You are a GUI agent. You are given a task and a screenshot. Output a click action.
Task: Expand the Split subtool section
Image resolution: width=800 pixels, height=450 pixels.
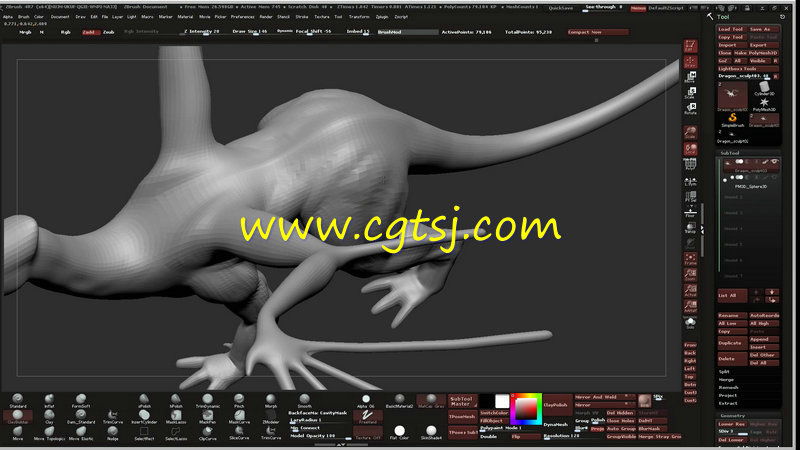pos(724,372)
